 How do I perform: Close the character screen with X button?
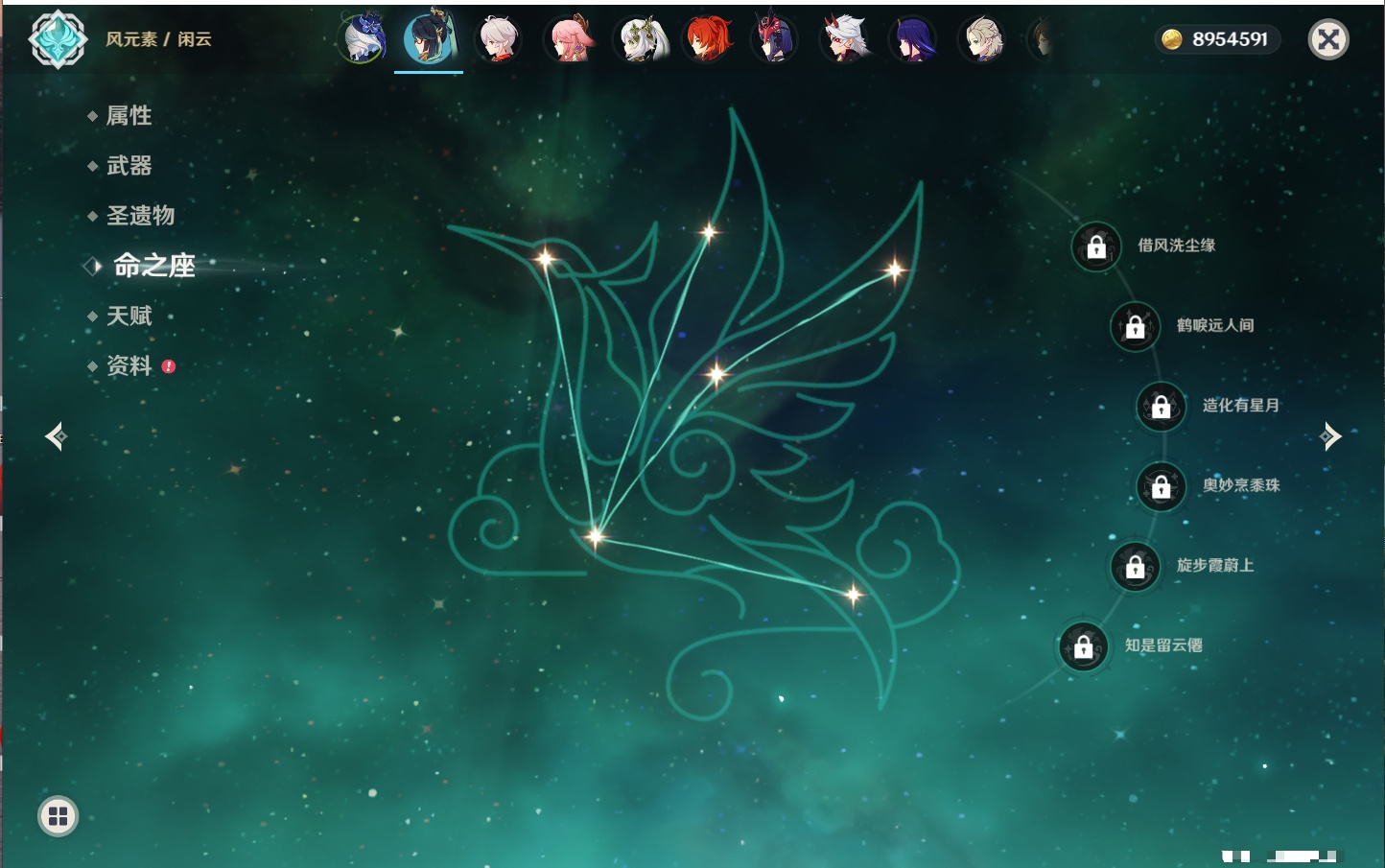(1328, 39)
